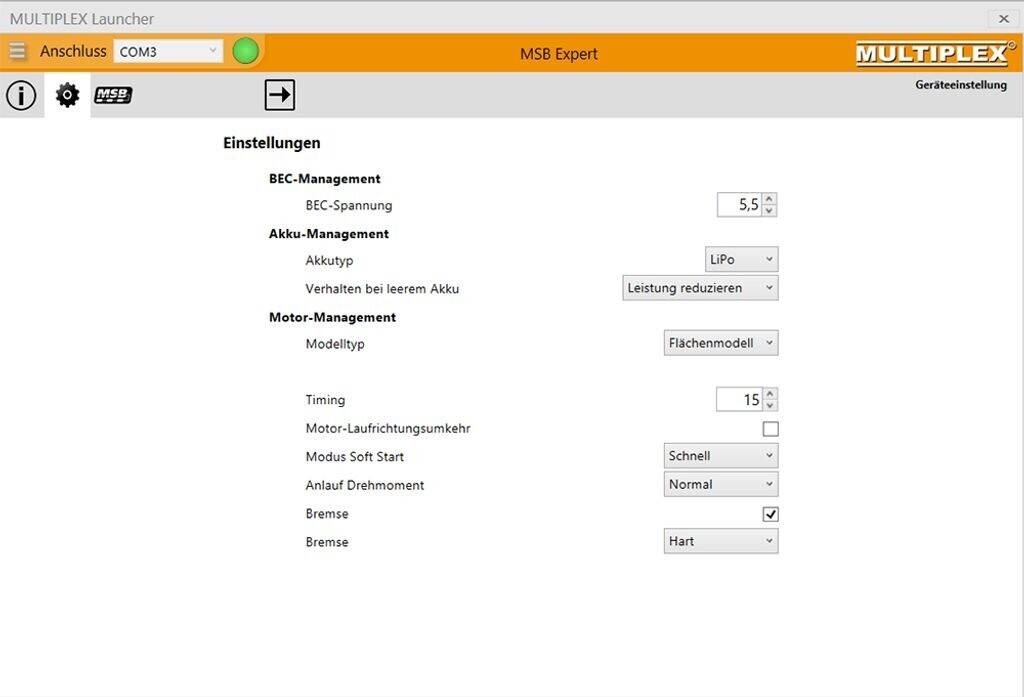Open the hamburger menu icon
The image size is (1024, 697).
[x=17, y=51]
